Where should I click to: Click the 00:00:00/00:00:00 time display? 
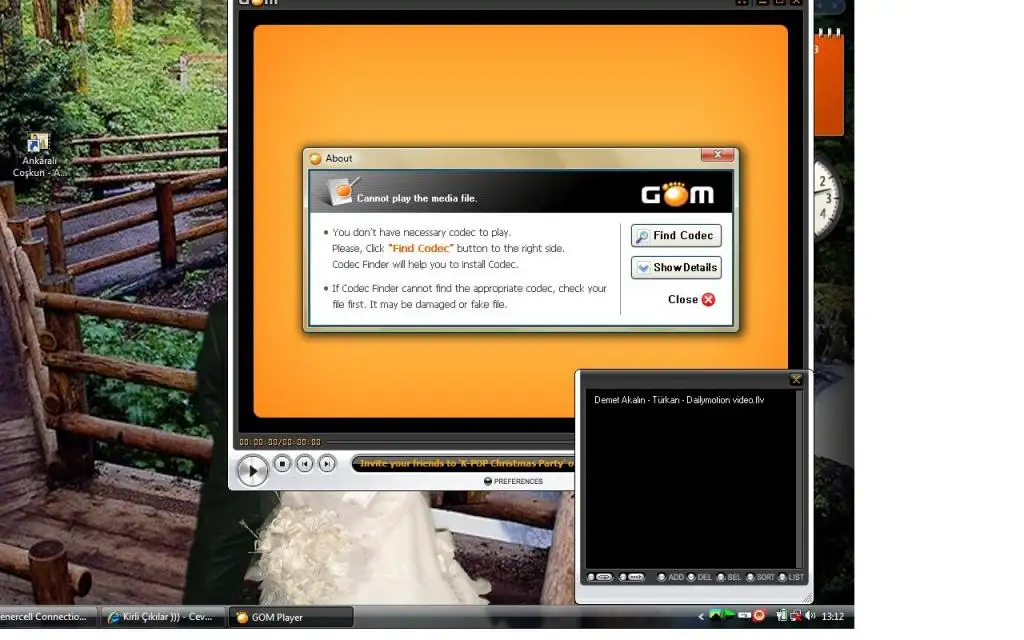tap(280, 442)
